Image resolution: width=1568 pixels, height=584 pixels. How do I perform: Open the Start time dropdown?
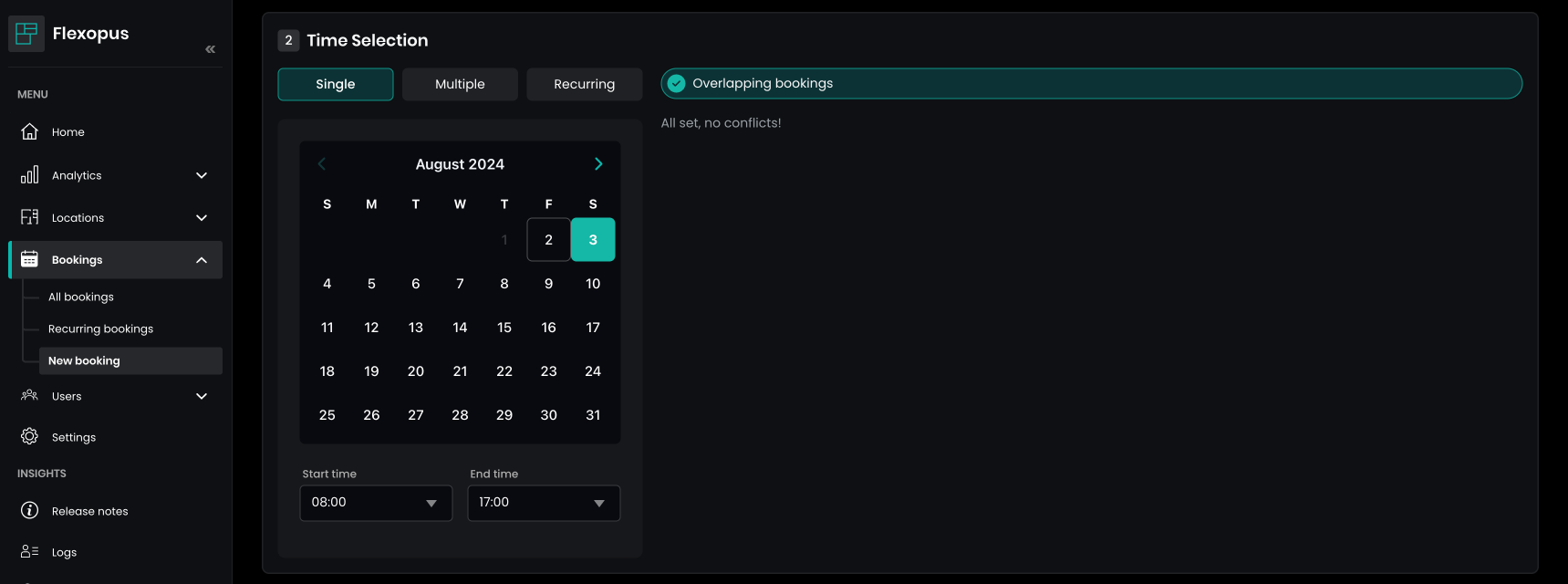point(376,503)
